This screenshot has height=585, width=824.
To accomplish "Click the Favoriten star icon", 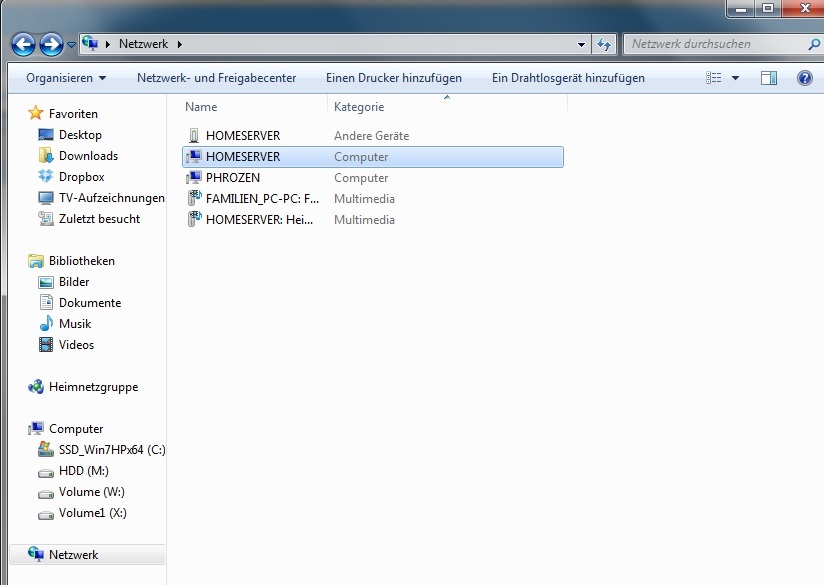I will click(x=36, y=112).
